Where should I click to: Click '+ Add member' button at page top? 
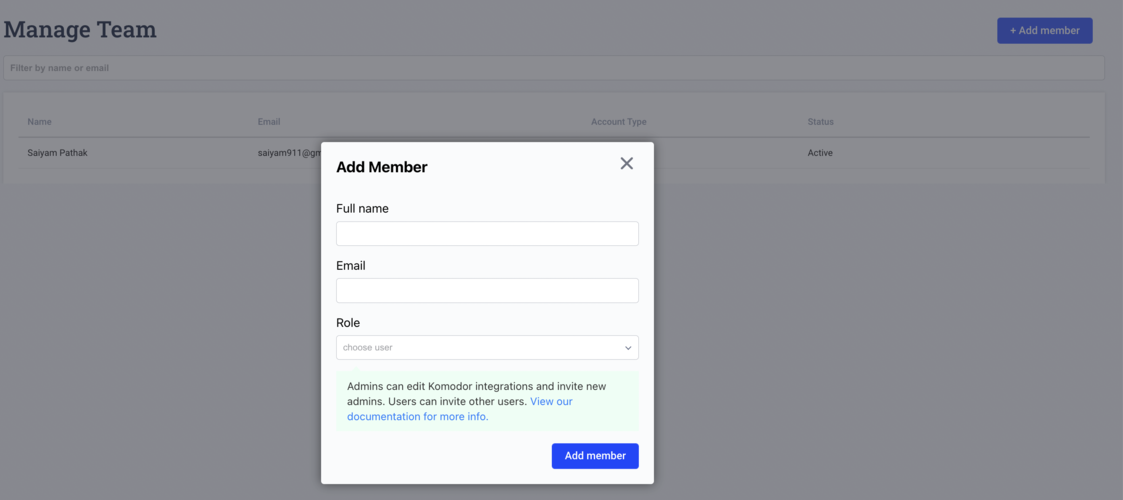(1045, 31)
